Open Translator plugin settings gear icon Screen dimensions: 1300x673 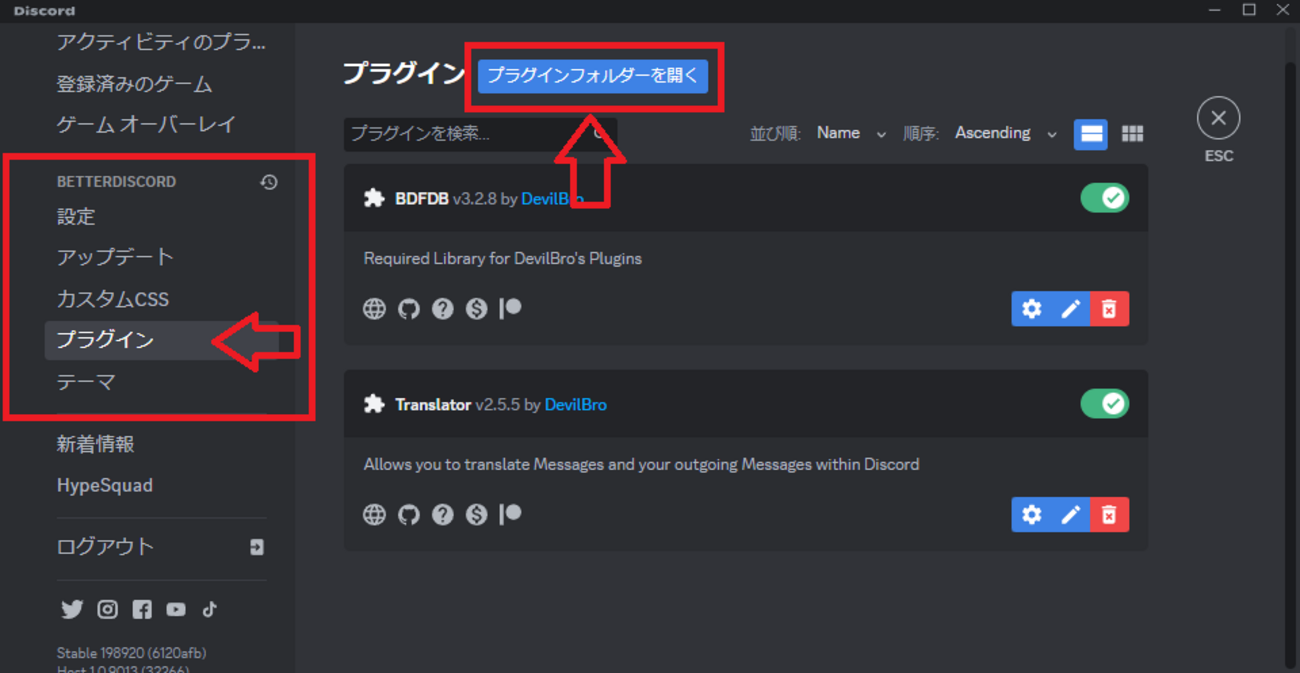(1031, 514)
